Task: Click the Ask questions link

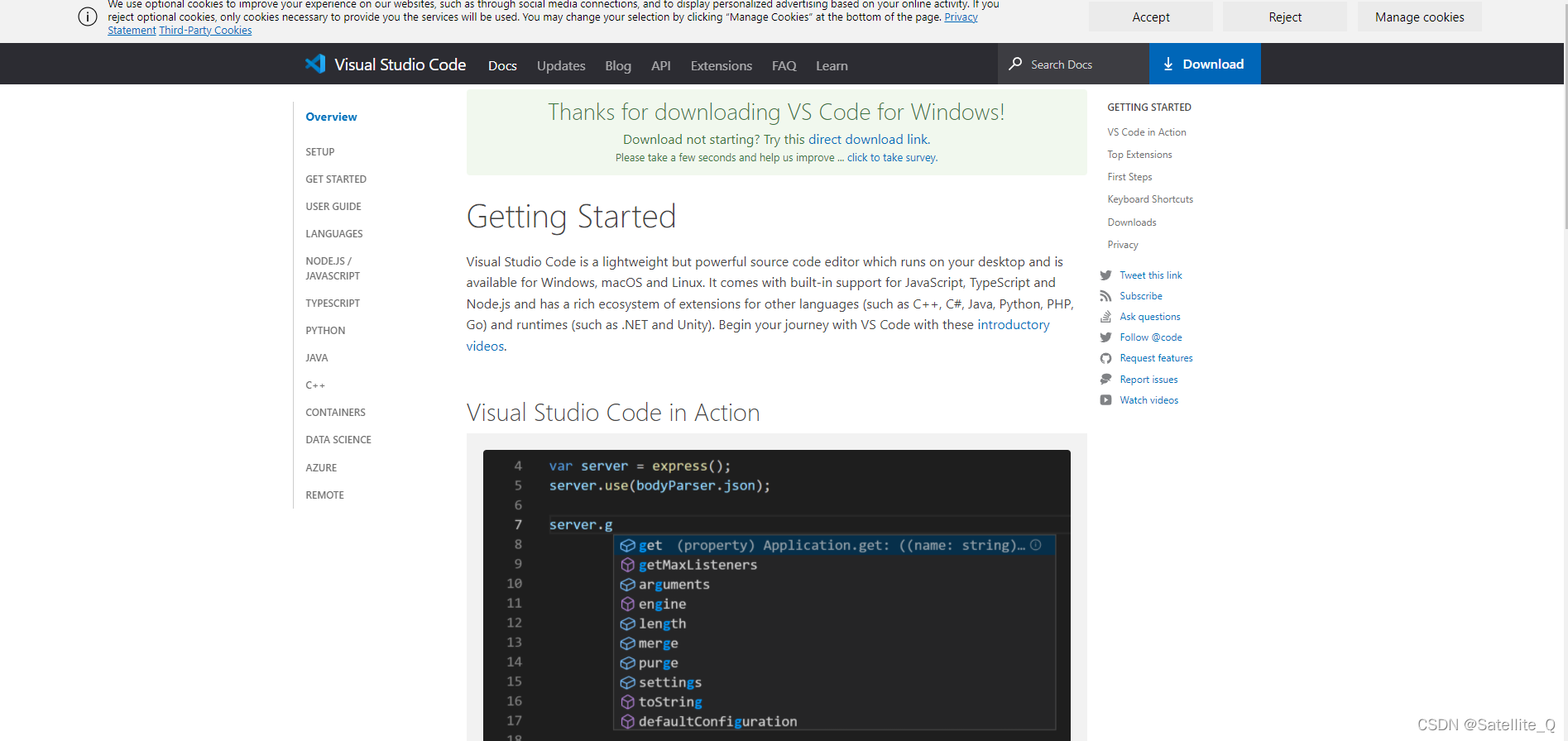Action: pyautogui.click(x=1150, y=317)
